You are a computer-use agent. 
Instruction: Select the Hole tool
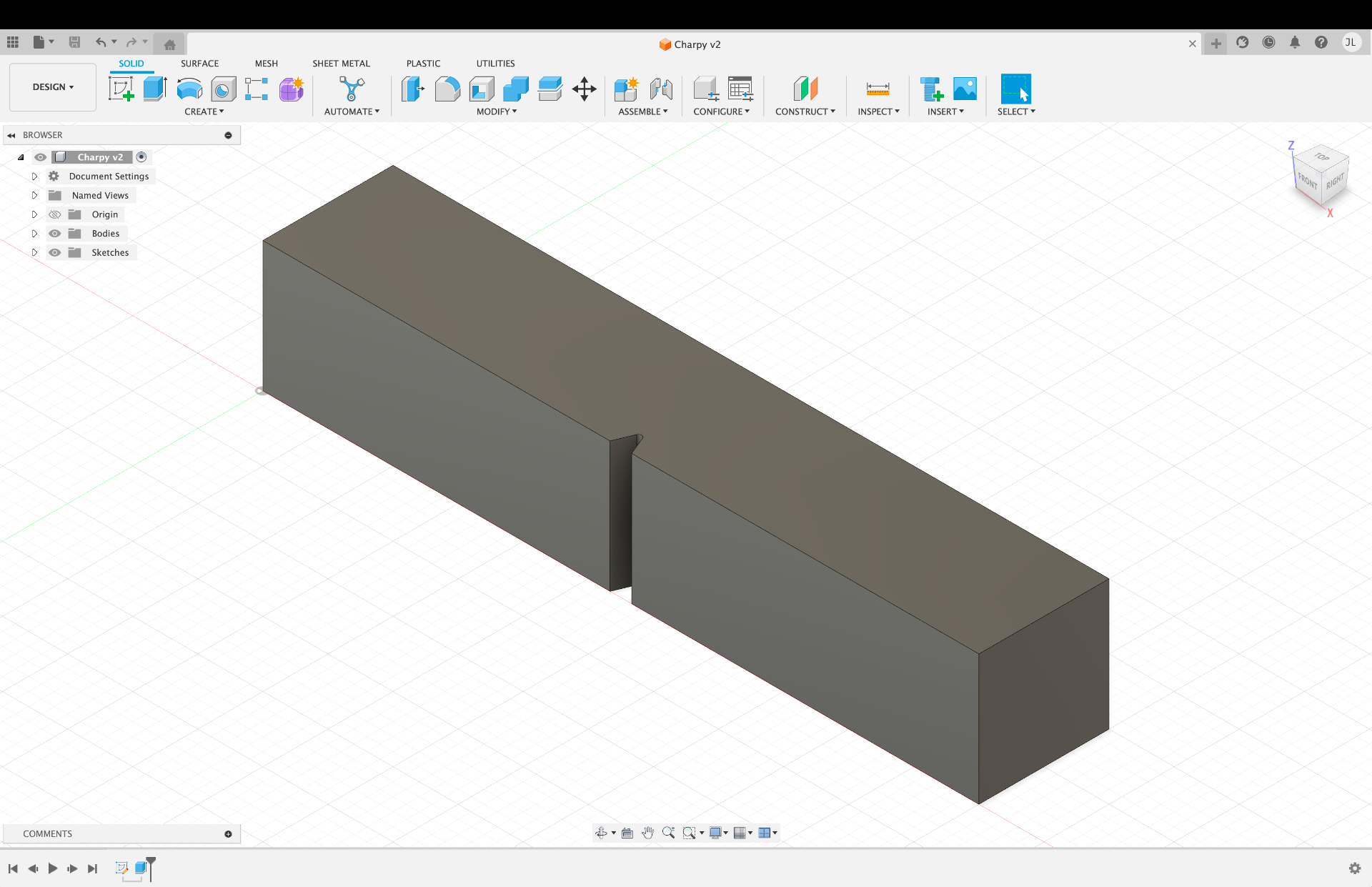(224, 89)
